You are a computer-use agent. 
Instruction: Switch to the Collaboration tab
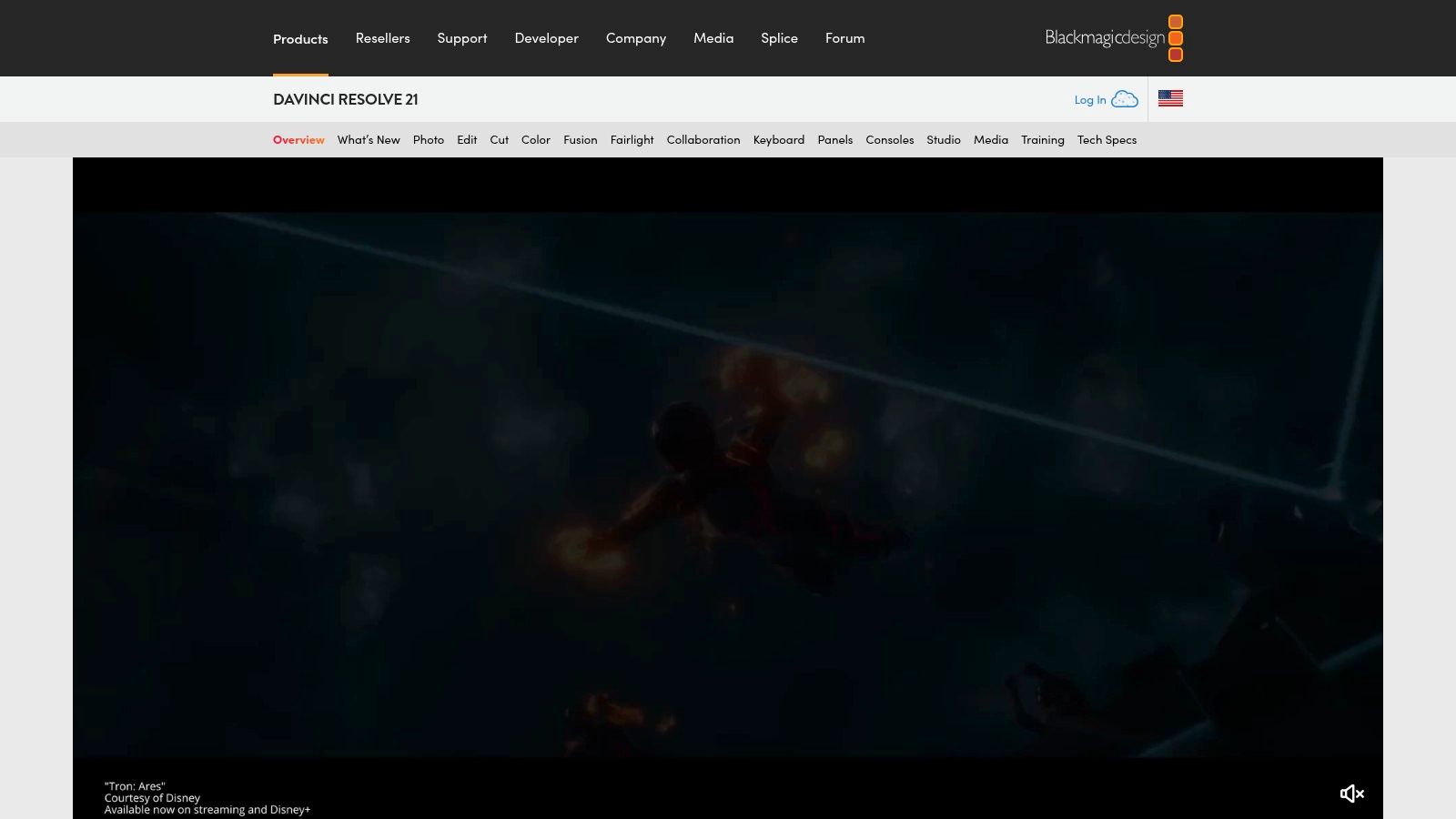(x=703, y=140)
